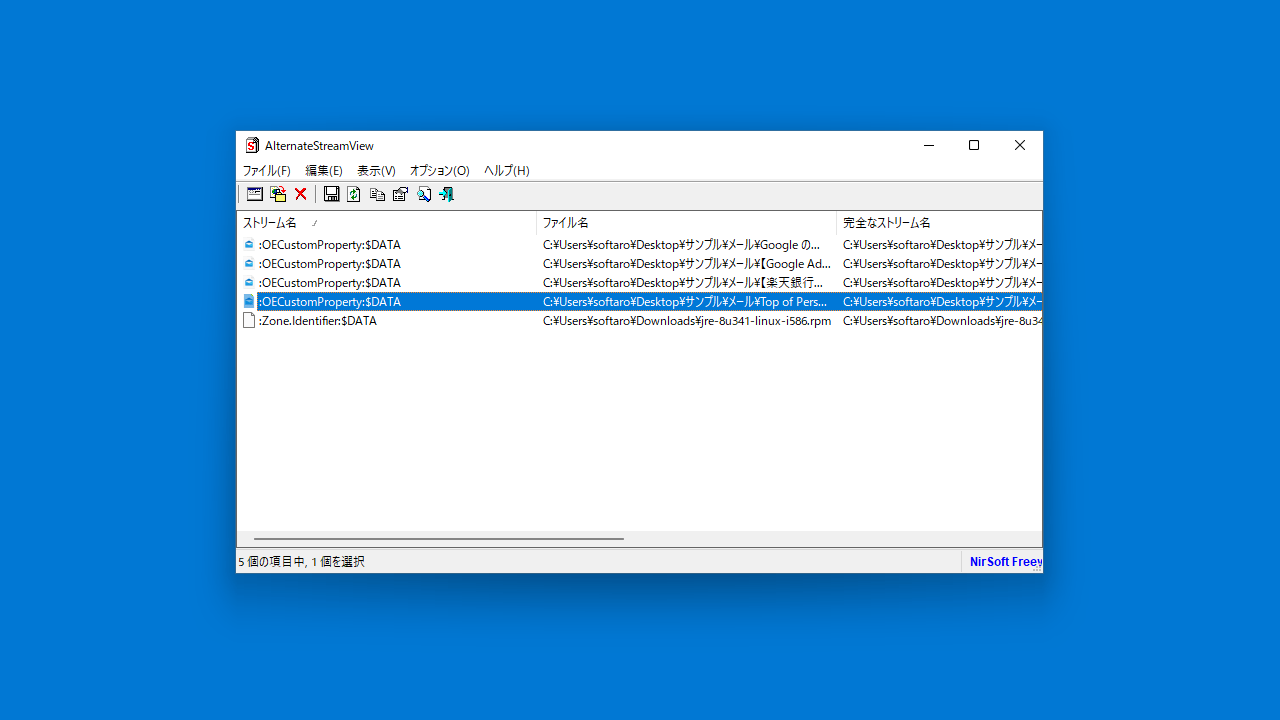Open Properties from the toolbar icon
Viewport: 1280px width, 720px height.
400,194
